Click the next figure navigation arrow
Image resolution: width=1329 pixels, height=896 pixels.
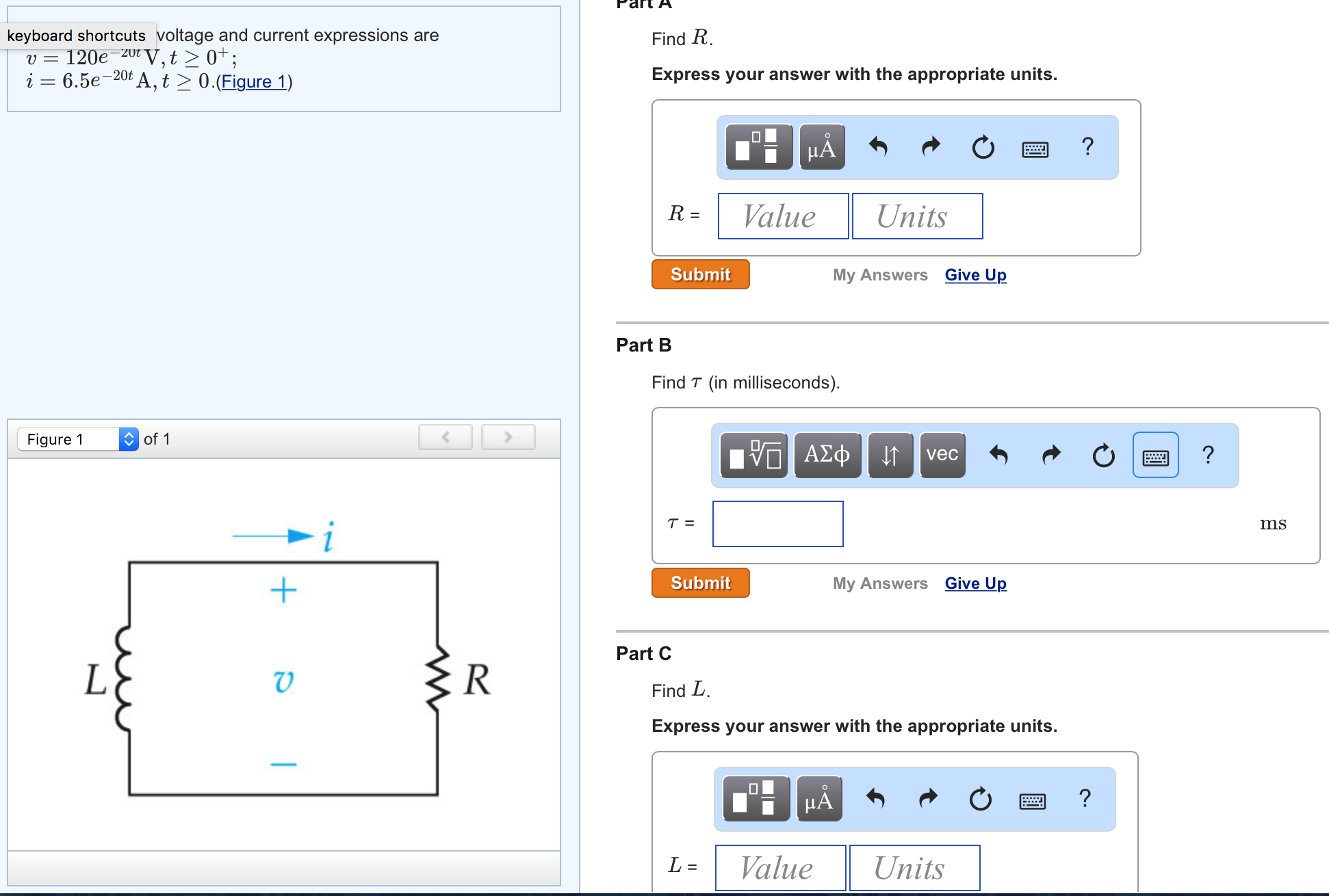[x=508, y=436]
